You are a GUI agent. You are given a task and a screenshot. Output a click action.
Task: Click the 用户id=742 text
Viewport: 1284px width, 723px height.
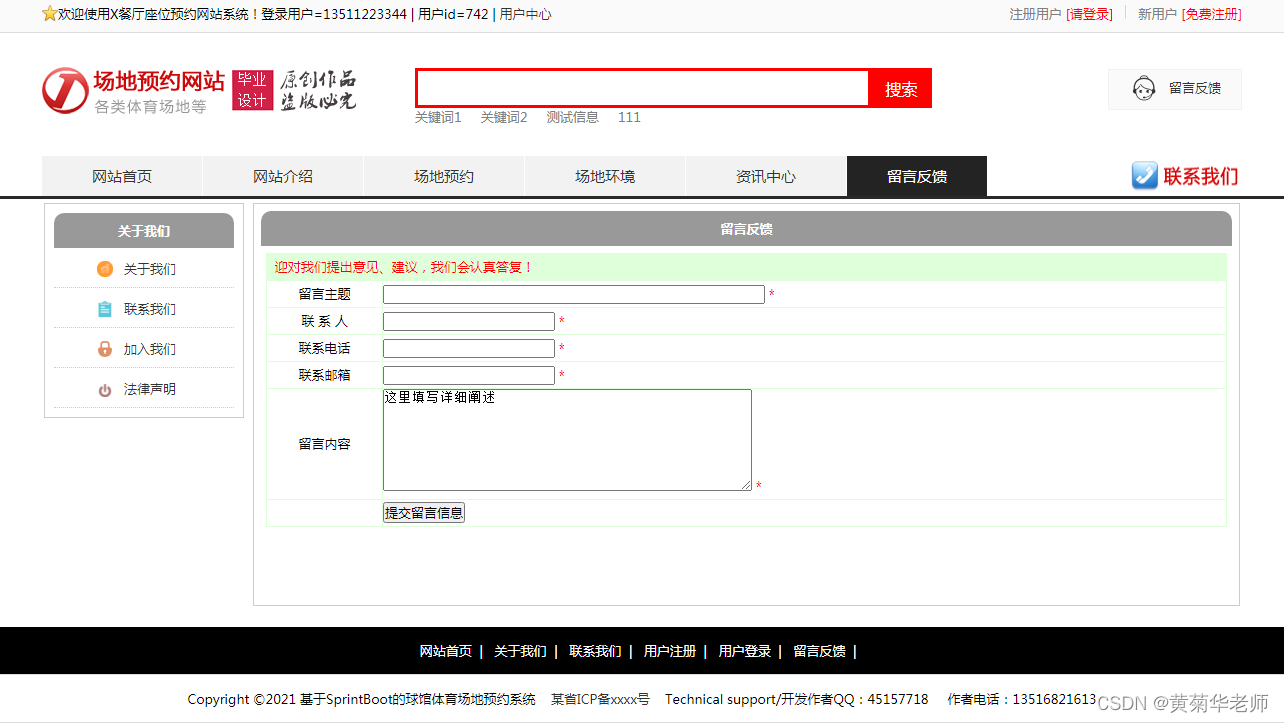click(x=453, y=14)
